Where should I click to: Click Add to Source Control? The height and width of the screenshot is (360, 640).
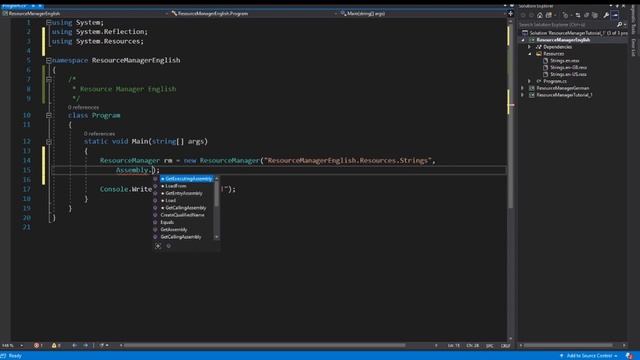click(588, 356)
